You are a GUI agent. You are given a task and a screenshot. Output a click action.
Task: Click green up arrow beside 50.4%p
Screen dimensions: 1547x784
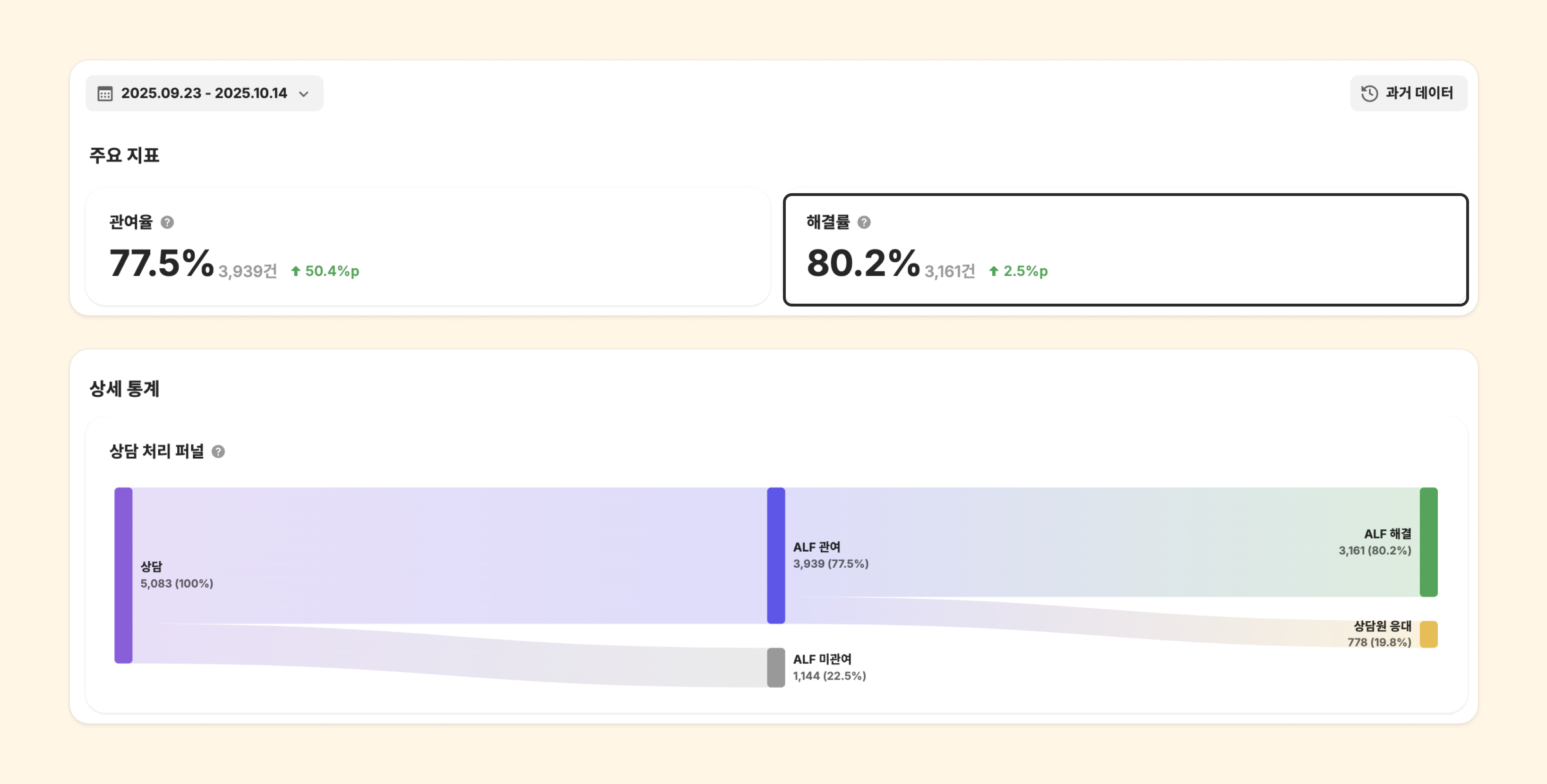pos(295,272)
